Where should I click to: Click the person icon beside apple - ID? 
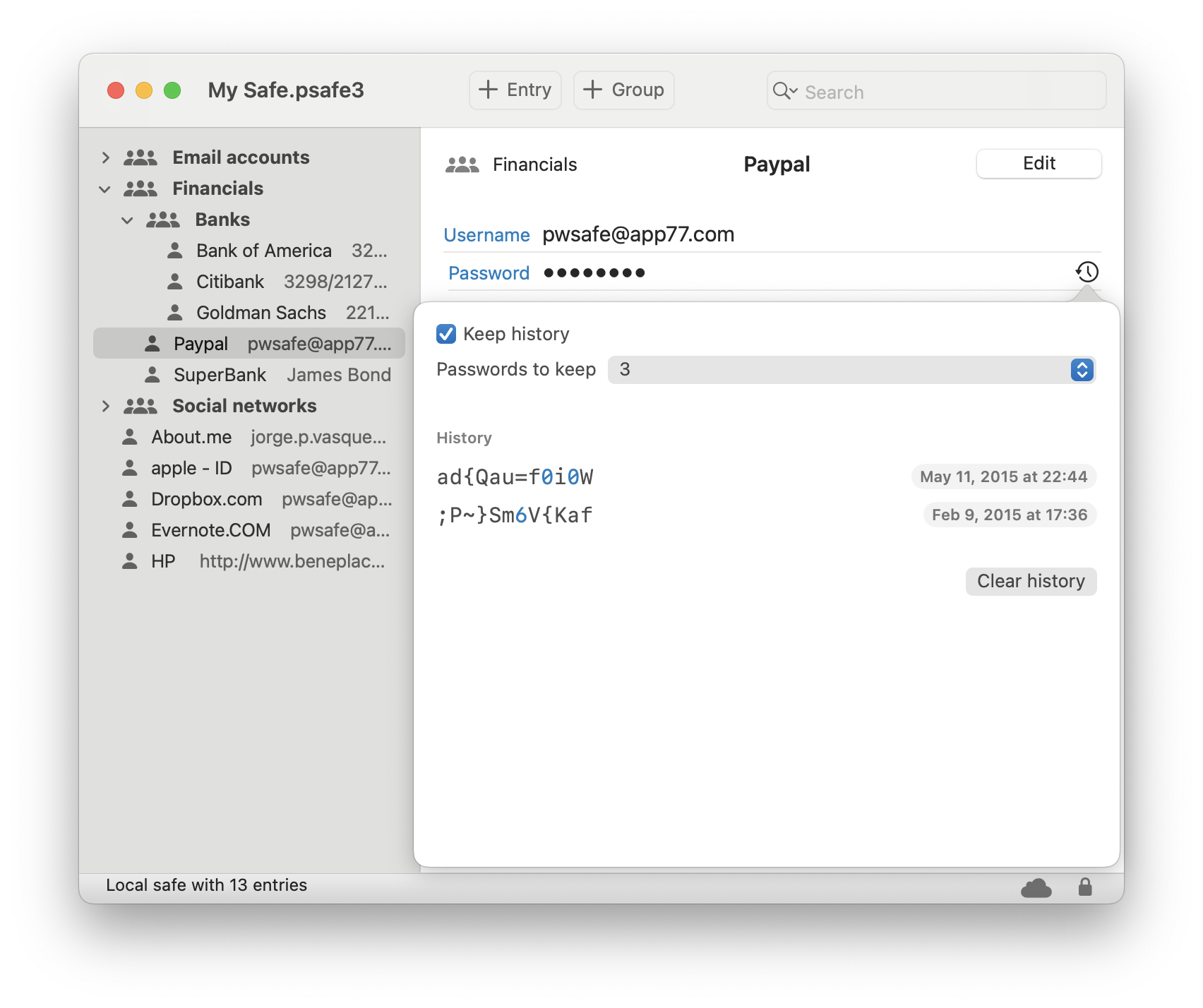(130, 467)
